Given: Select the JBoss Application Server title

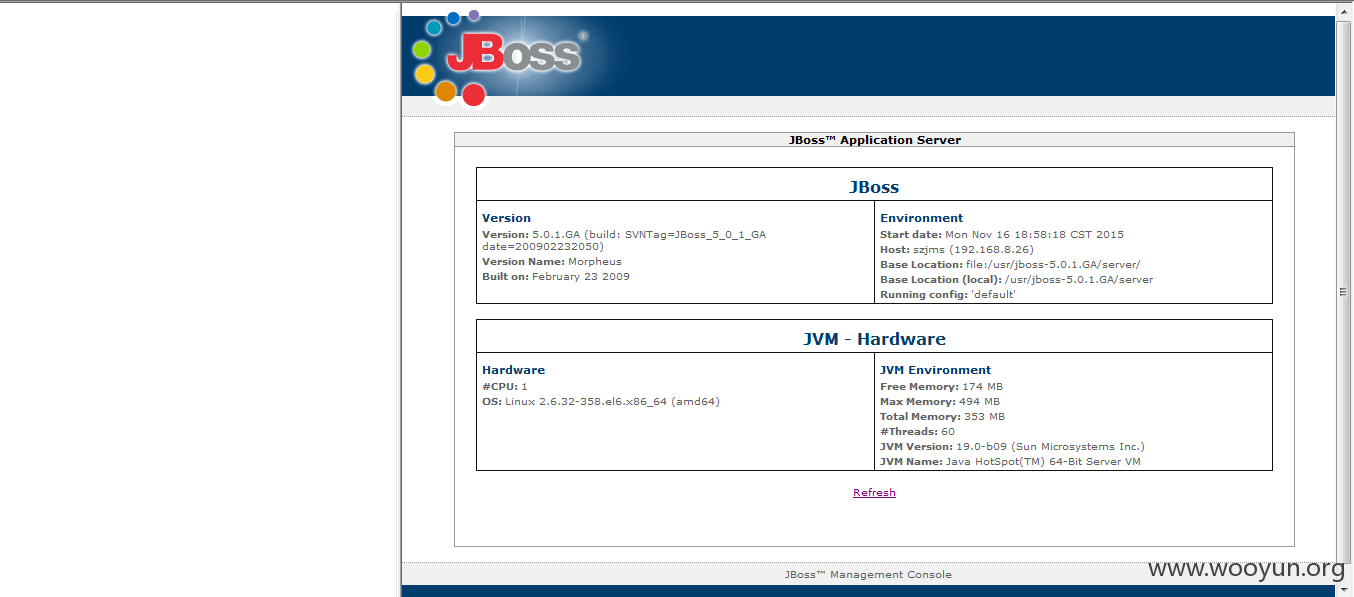Looking at the screenshot, I should (874, 140).
